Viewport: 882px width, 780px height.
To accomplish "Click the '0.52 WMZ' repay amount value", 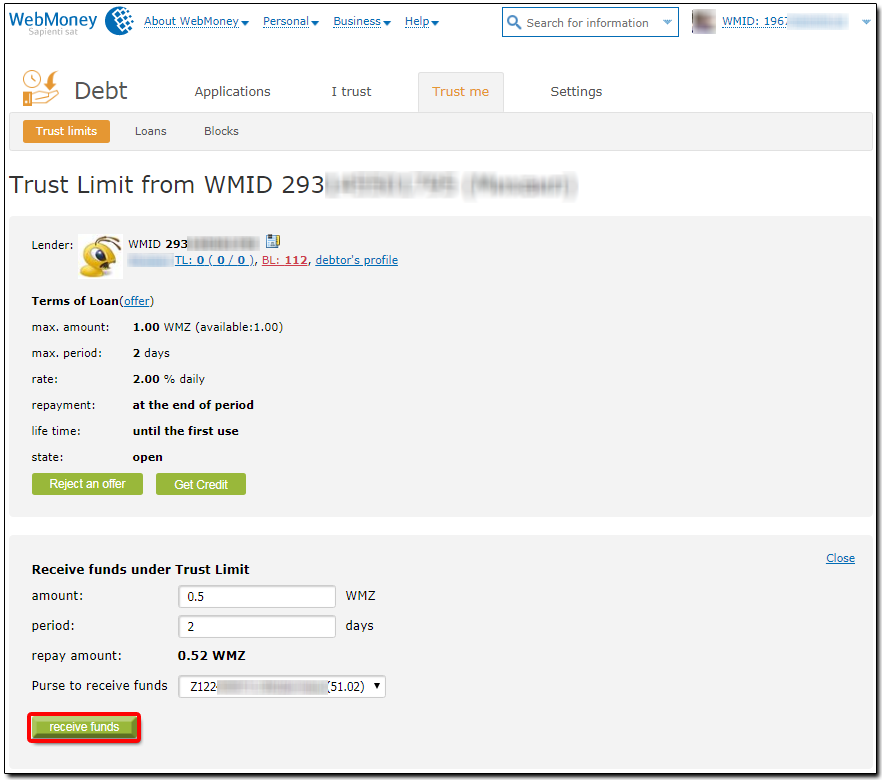I will coord(212,656).
